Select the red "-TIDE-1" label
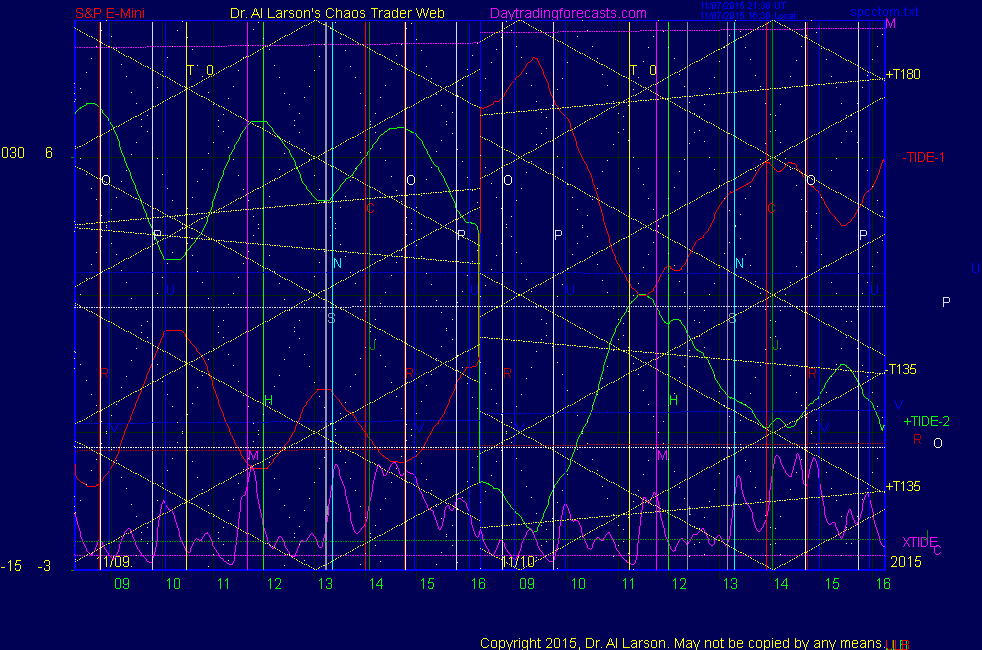The image size is (982, 650). click(923, 157)
